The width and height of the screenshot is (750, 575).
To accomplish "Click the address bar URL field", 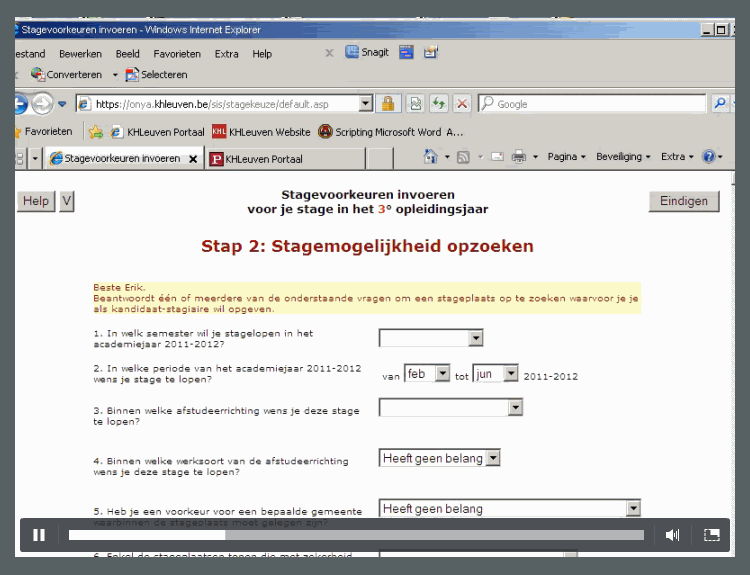I will [218, 104].
